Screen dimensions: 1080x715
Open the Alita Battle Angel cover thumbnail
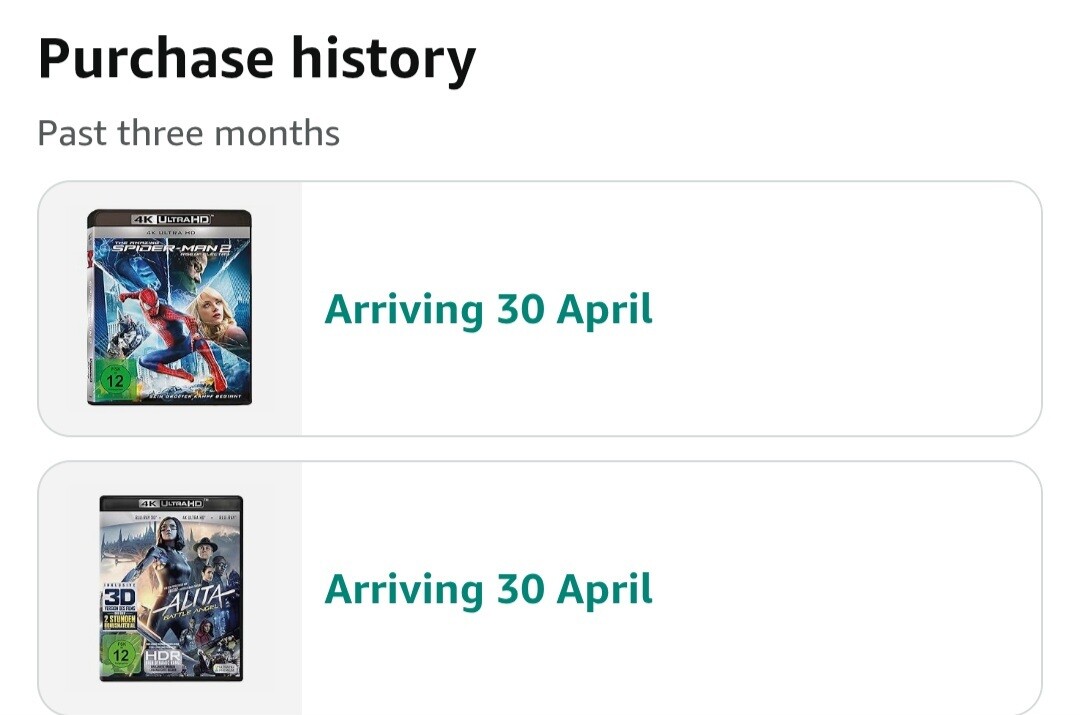(171, 588)
